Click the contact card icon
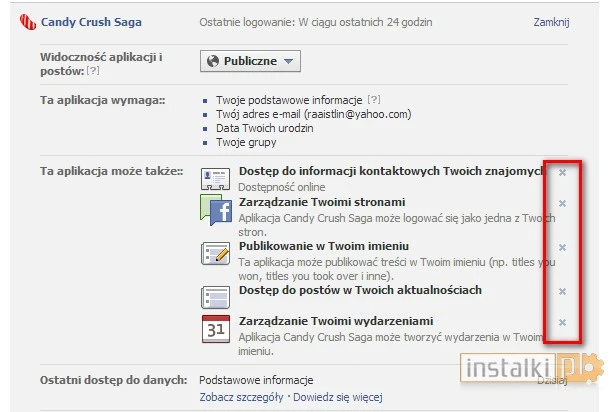This screenshot has width=614, height=412. (215, 179)
